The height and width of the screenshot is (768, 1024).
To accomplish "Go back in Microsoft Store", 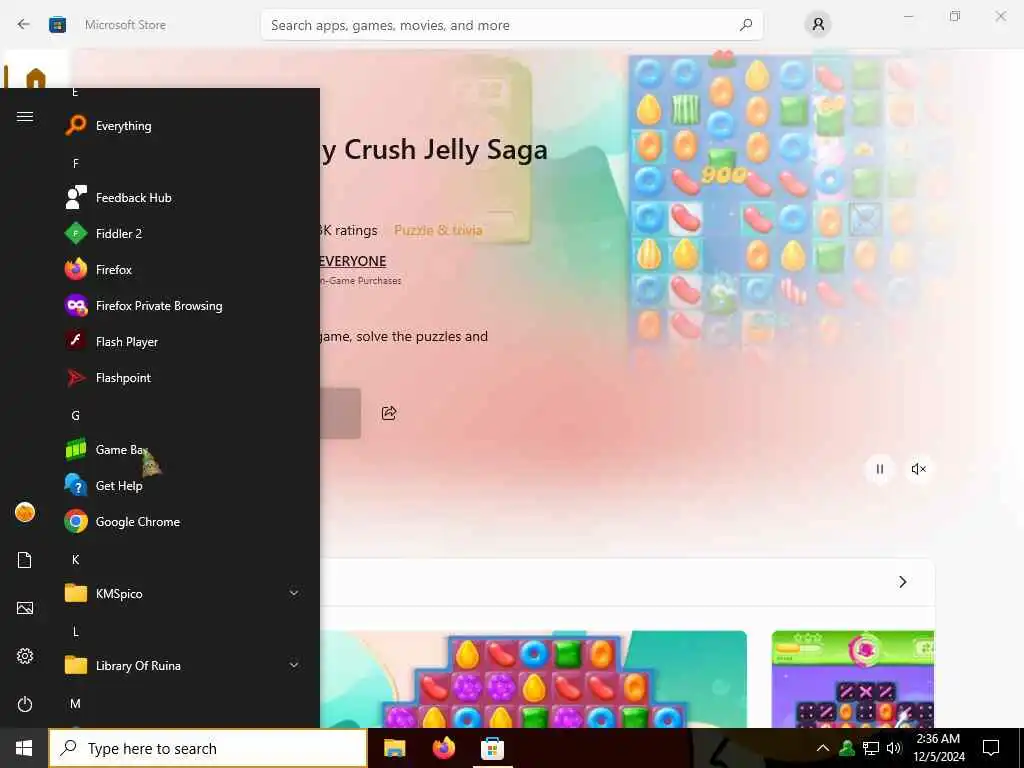I will [x=24, y=25].
